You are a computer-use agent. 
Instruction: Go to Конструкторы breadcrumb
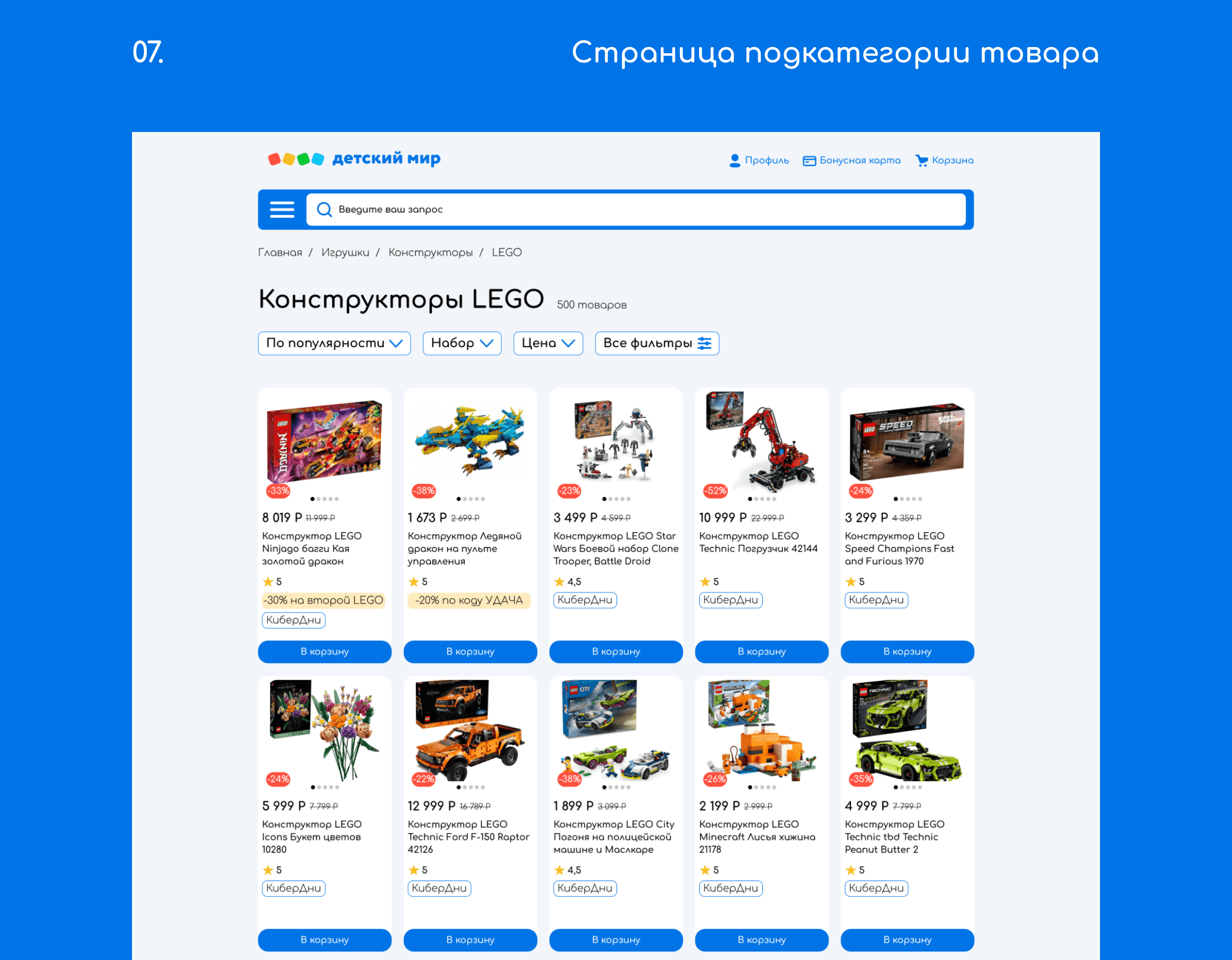(x=430, y=253)
